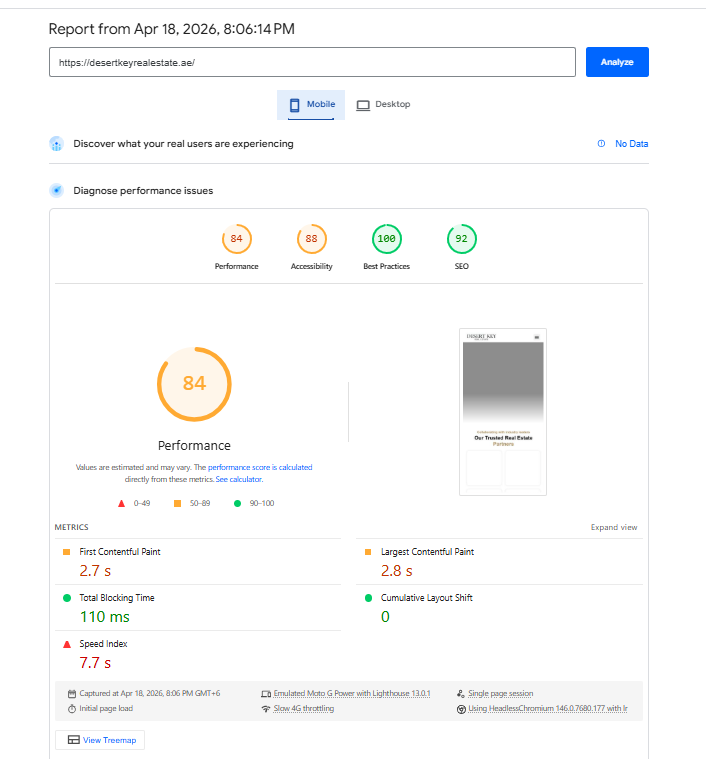Expand the Slow 4G throttling details
The width and height of the screenshot is (706, 759).
click(303, 708)
